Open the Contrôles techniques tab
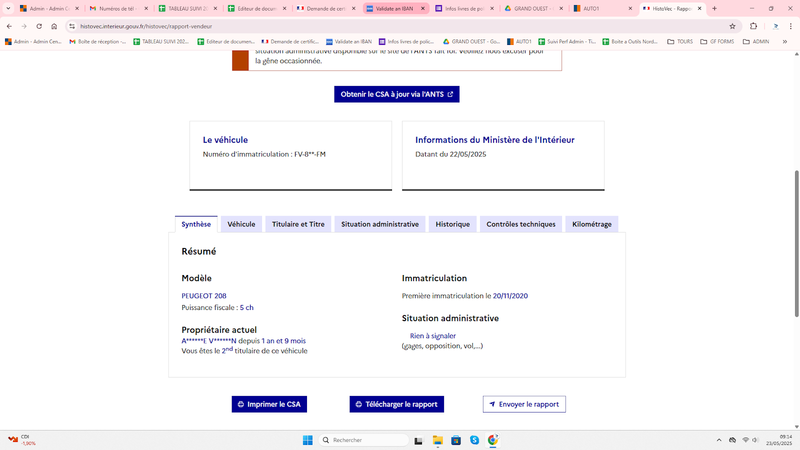 pyautogui.click(x=521, y=224)
